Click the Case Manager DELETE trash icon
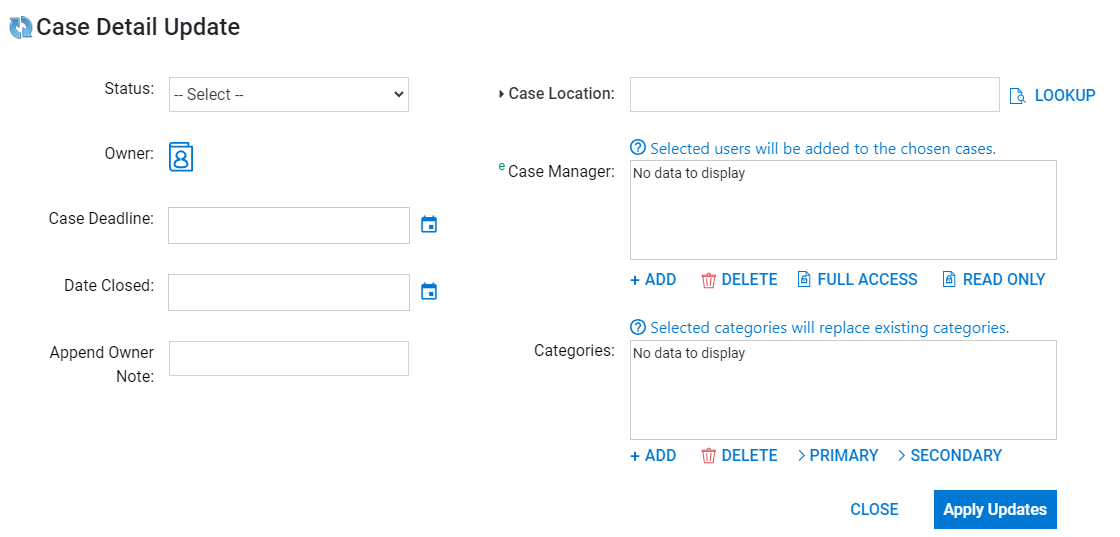Image resolution: width=1120 pixels, height=537 pixels. click(709, 280)
